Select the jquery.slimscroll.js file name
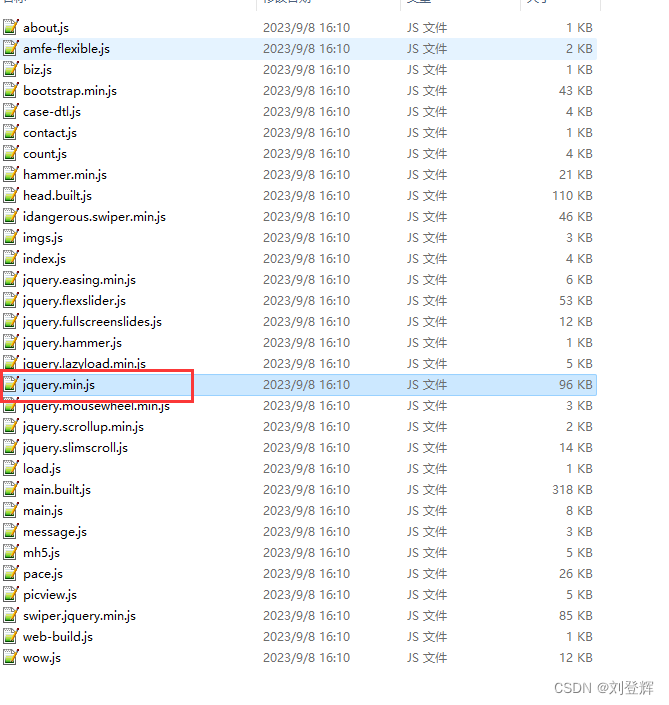The height and width of the screenshot is (705, 669). [x=76, y=448]
